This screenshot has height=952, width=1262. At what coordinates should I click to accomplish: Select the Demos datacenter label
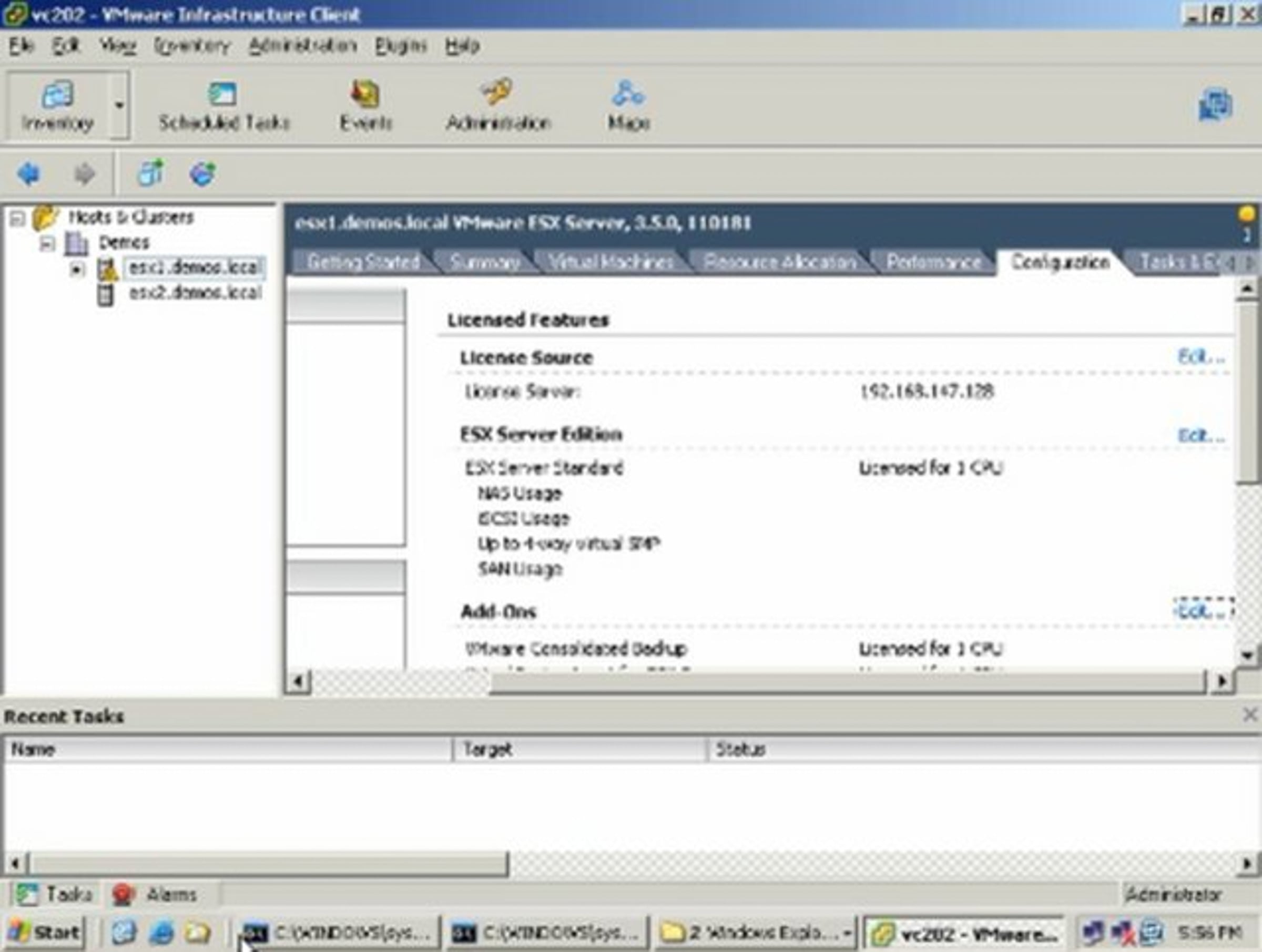coord(124,242)
